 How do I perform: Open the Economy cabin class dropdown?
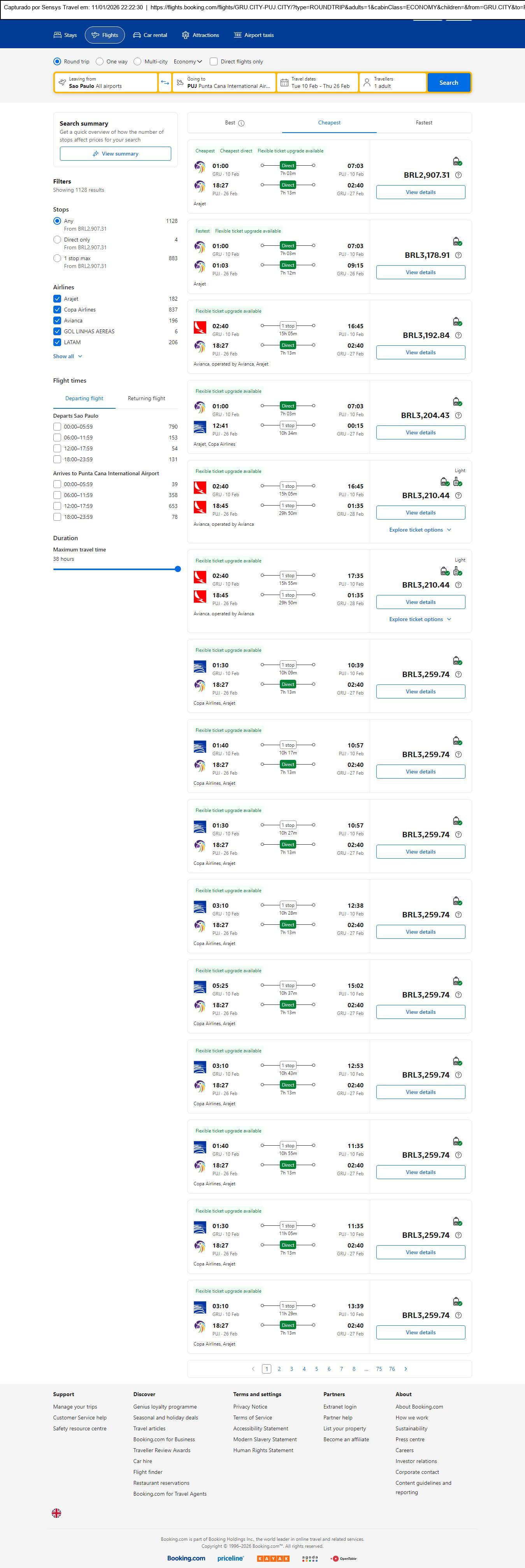click(x=188, y=61)
